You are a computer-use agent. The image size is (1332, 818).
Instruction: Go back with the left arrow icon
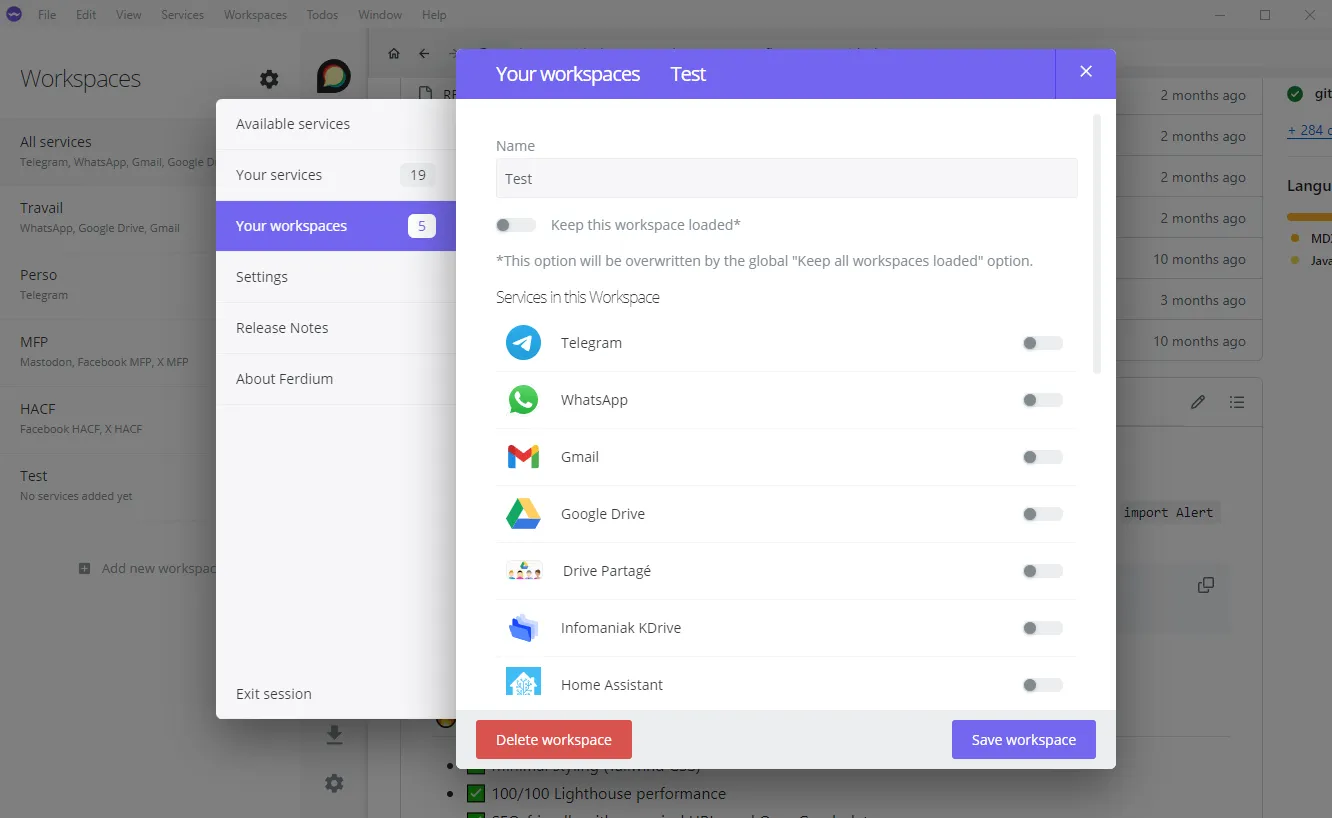pyautogui.click(x=424, y=54)
